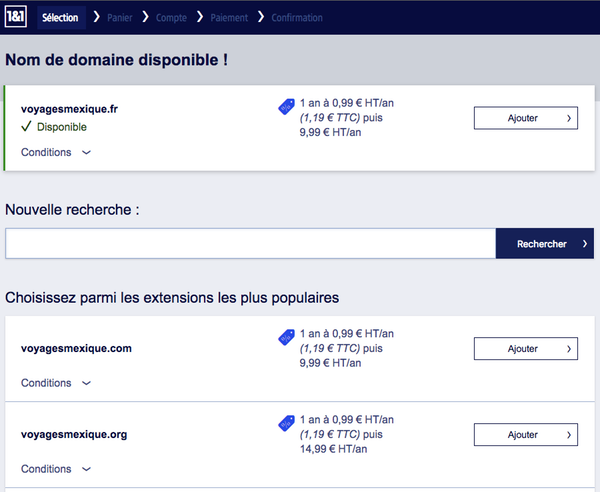Add voyagesmexique.com with Ajouter button
Image resolution: width=600 pixels, height=492 pixels.
525,349
